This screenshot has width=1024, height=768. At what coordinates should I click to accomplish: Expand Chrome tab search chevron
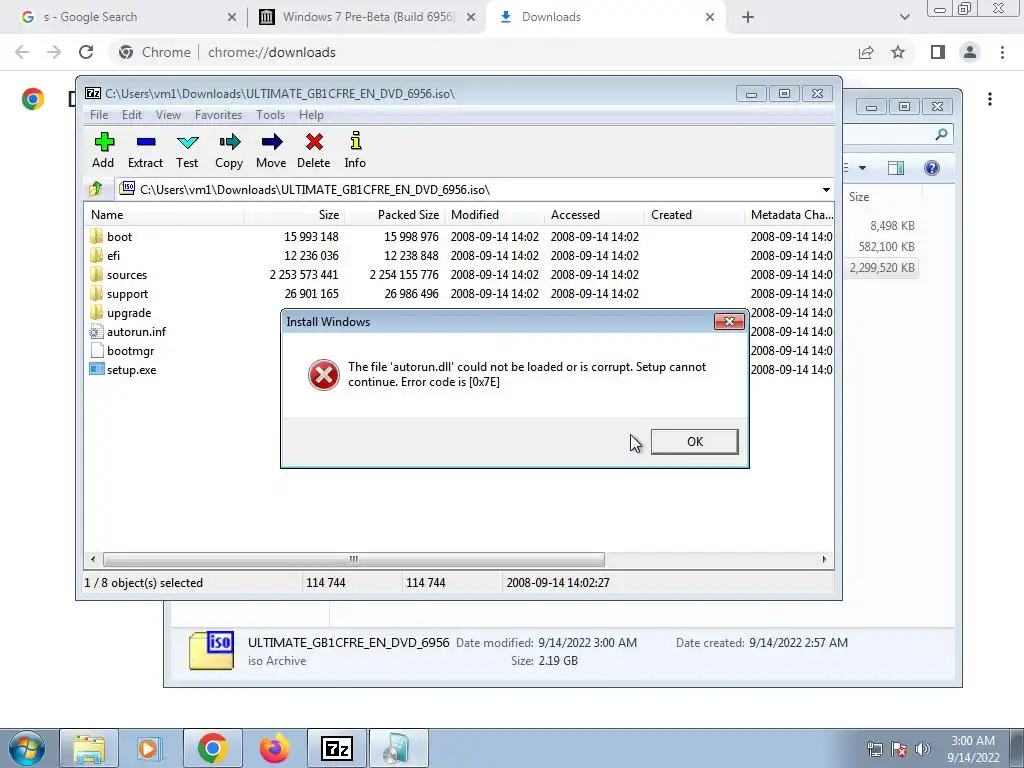[x=904, y=18]
